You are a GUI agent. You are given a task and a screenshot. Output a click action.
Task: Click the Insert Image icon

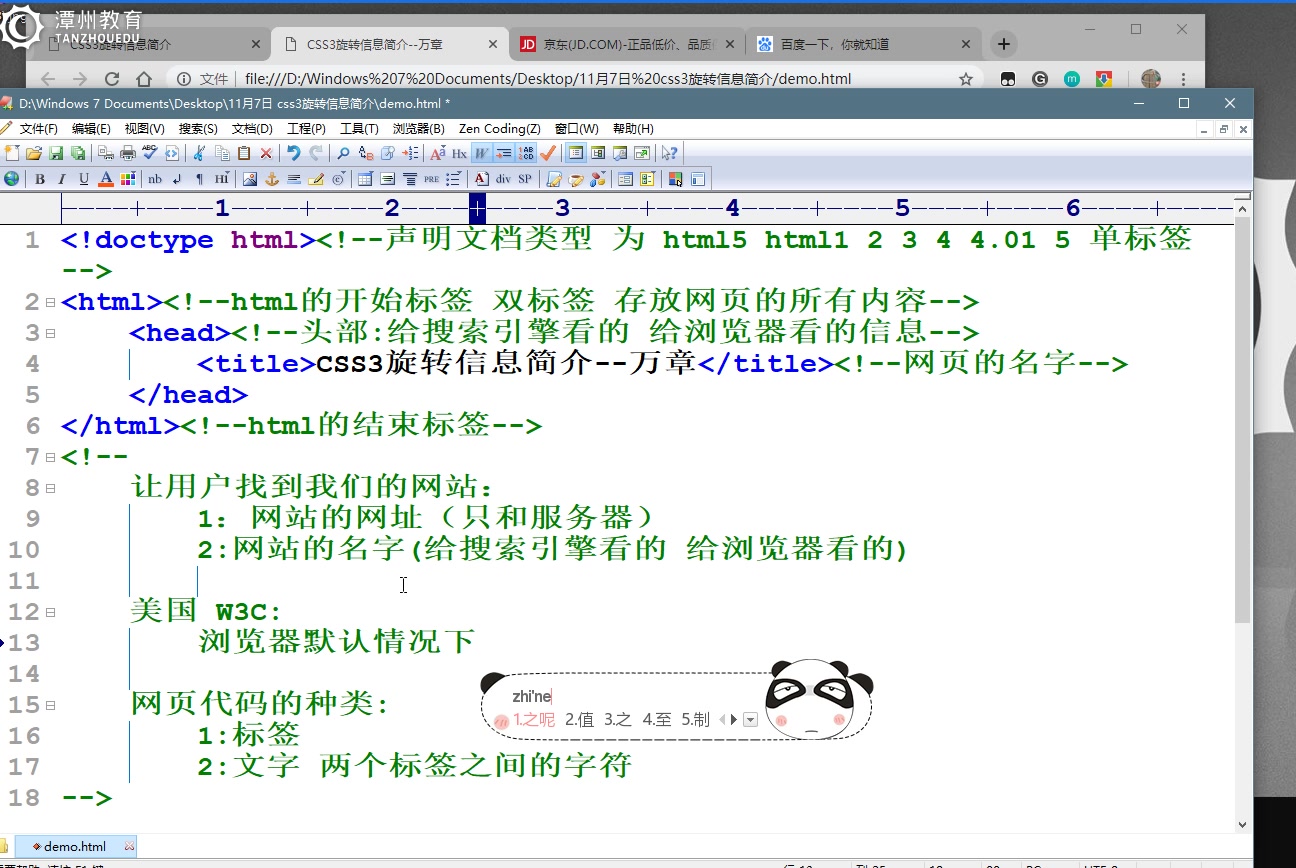click(251, 178)
